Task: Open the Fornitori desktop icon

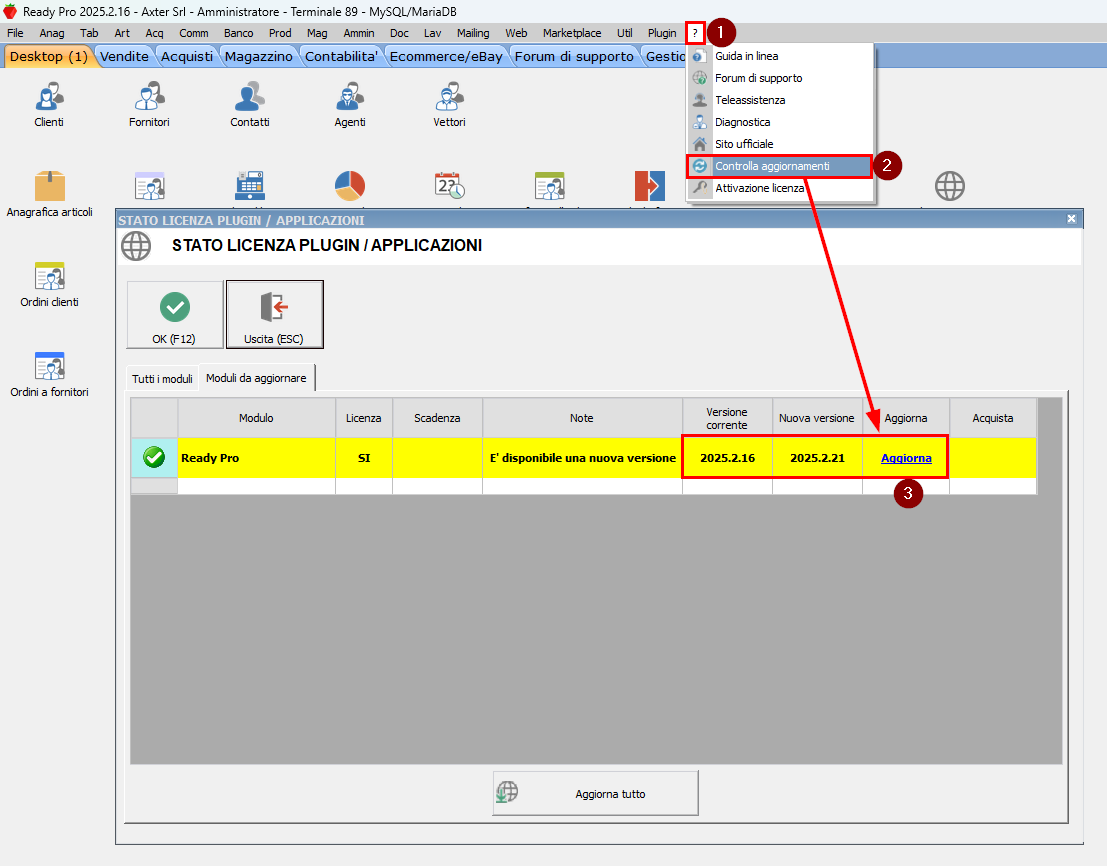Action: click(149, 104)
